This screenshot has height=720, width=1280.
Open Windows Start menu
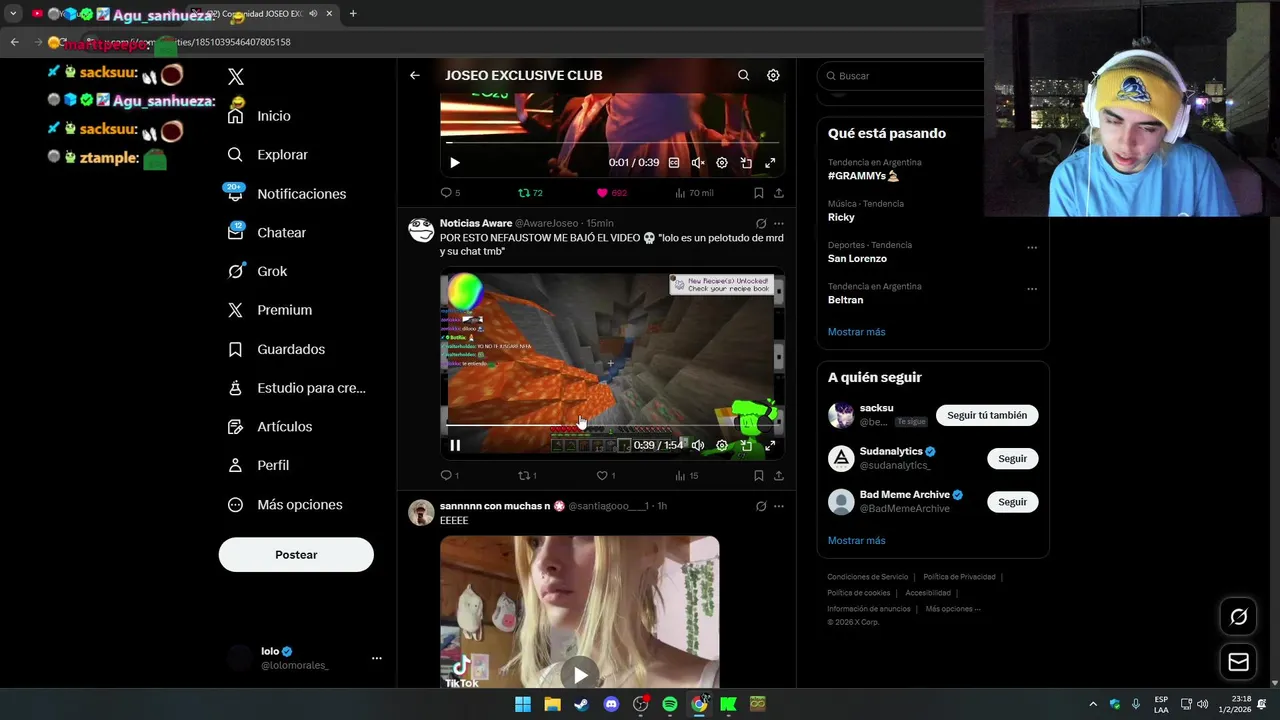pos(523,704)
